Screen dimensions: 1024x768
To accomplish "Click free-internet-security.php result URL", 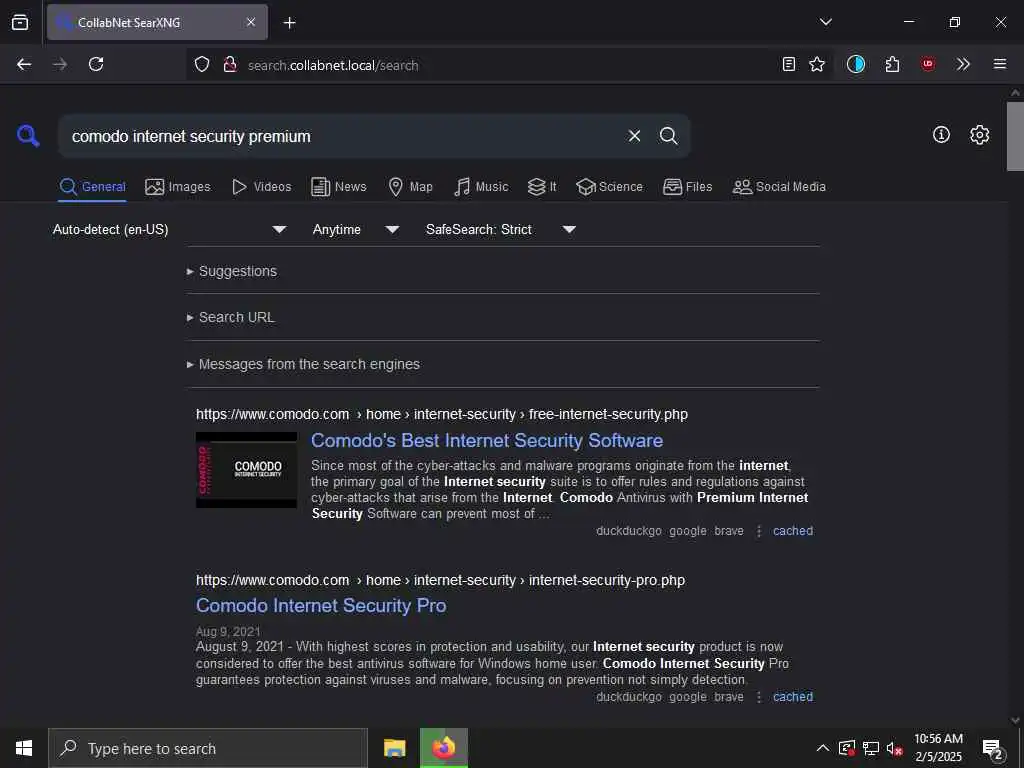I will point(441,414).
